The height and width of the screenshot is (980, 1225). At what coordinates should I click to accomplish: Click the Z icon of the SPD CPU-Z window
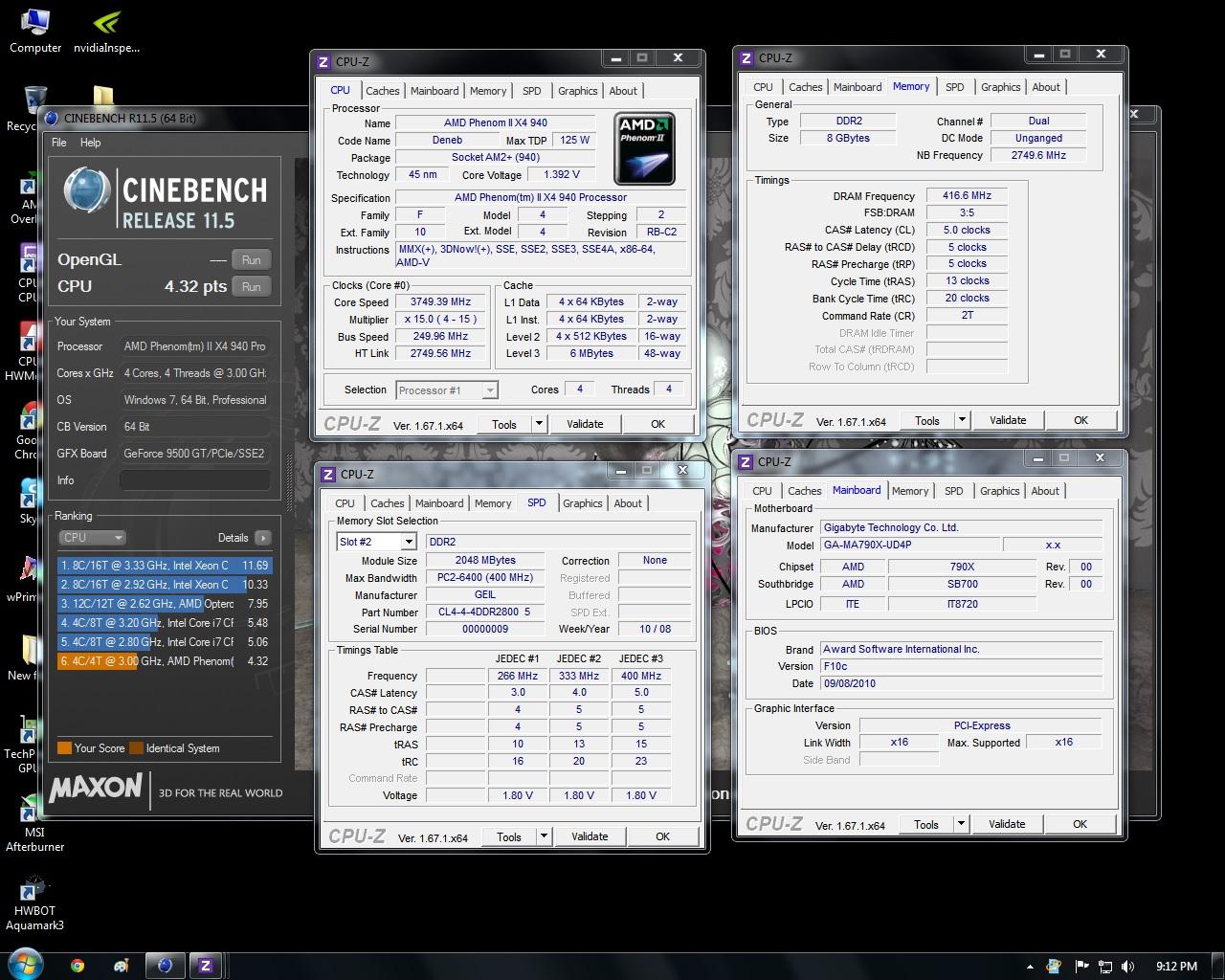tap(328, 475)
